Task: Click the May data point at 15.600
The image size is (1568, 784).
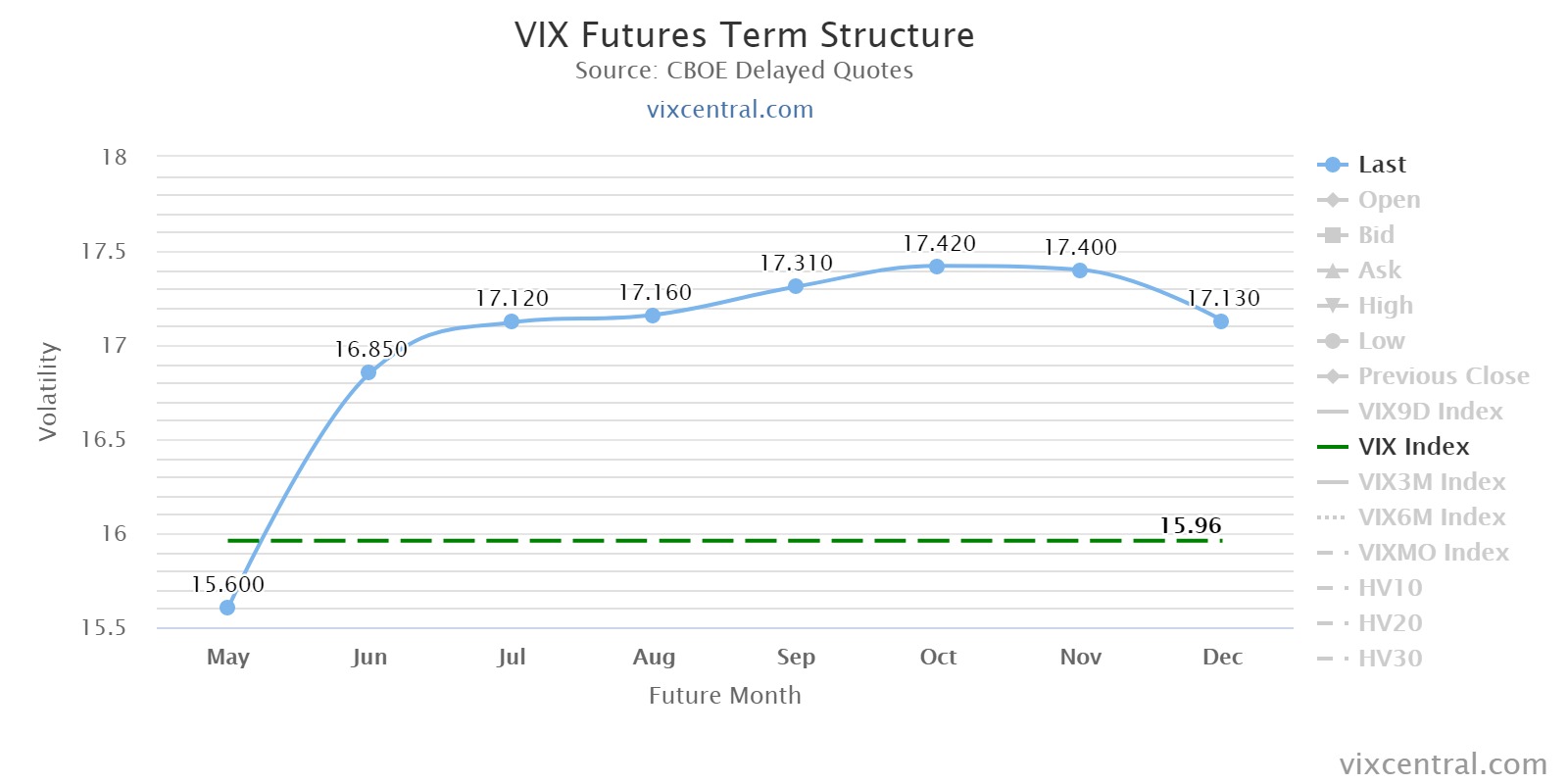Action: click(227, 608)
